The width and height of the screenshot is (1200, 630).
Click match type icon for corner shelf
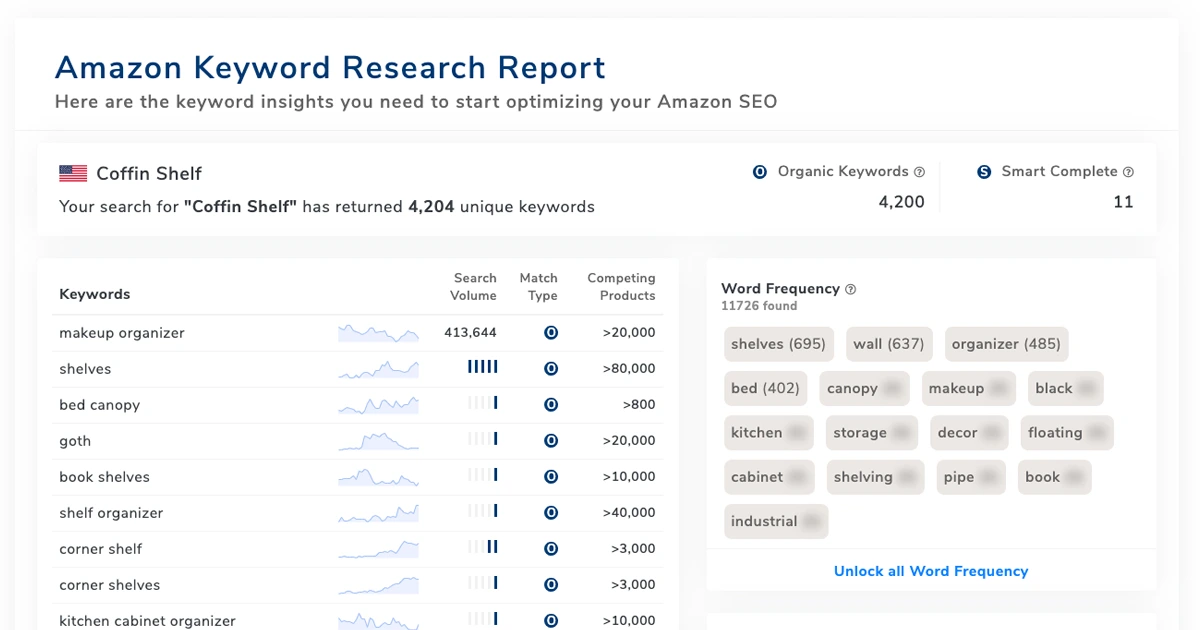tap(550, 549)
